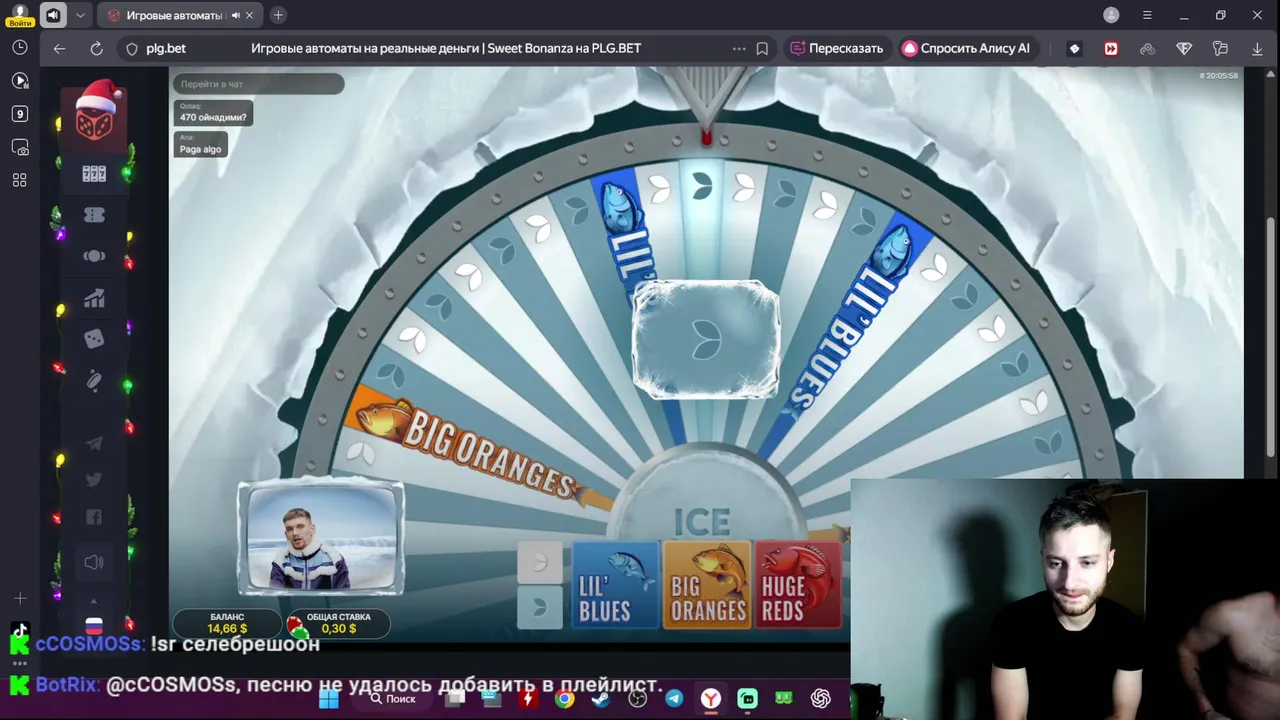Viewport: 1280px width, 720px height.
Task: Open the gem F extension icon
Action: click(x=1184, y=48)
